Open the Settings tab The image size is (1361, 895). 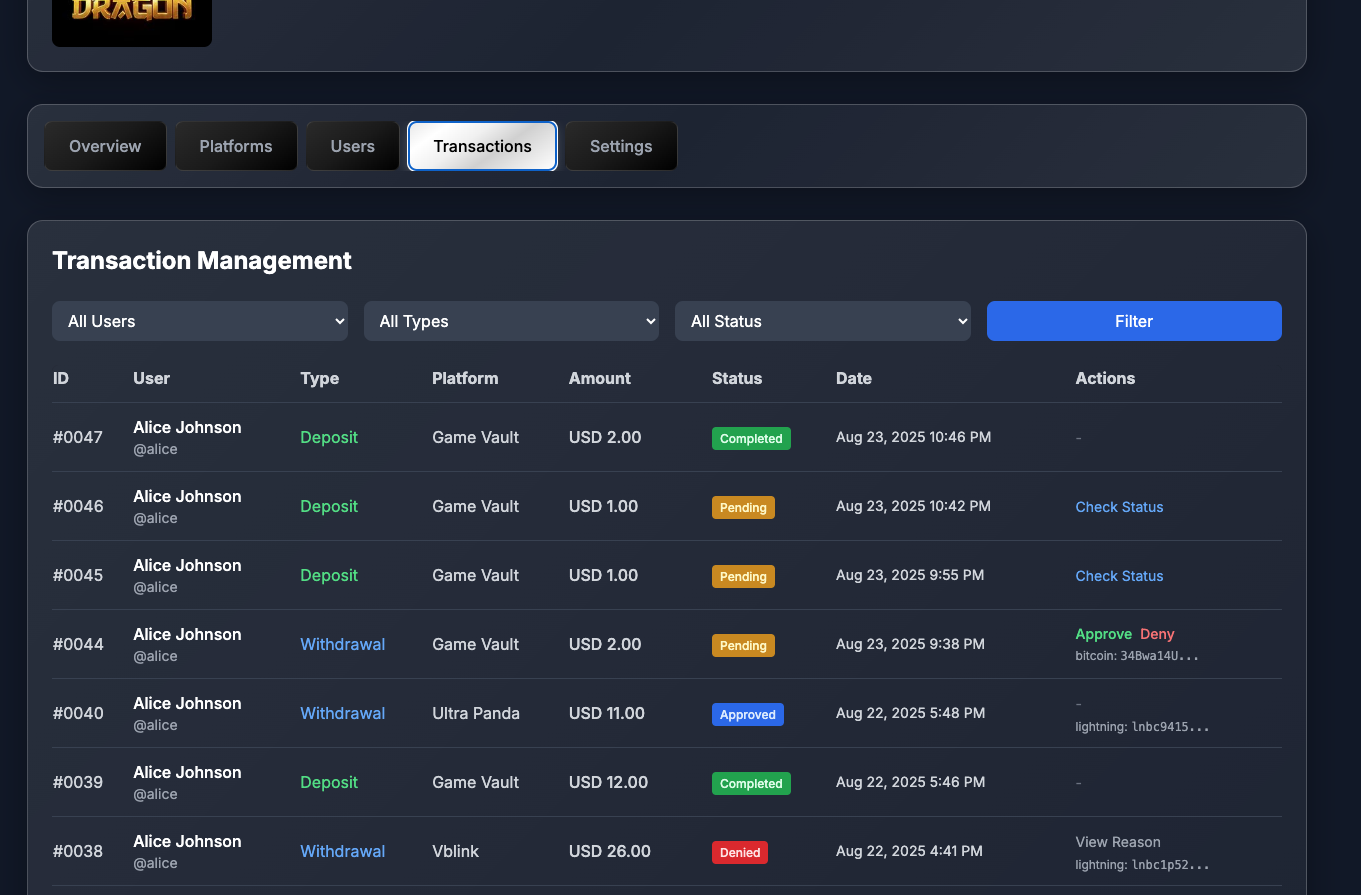tap(620, 145)
